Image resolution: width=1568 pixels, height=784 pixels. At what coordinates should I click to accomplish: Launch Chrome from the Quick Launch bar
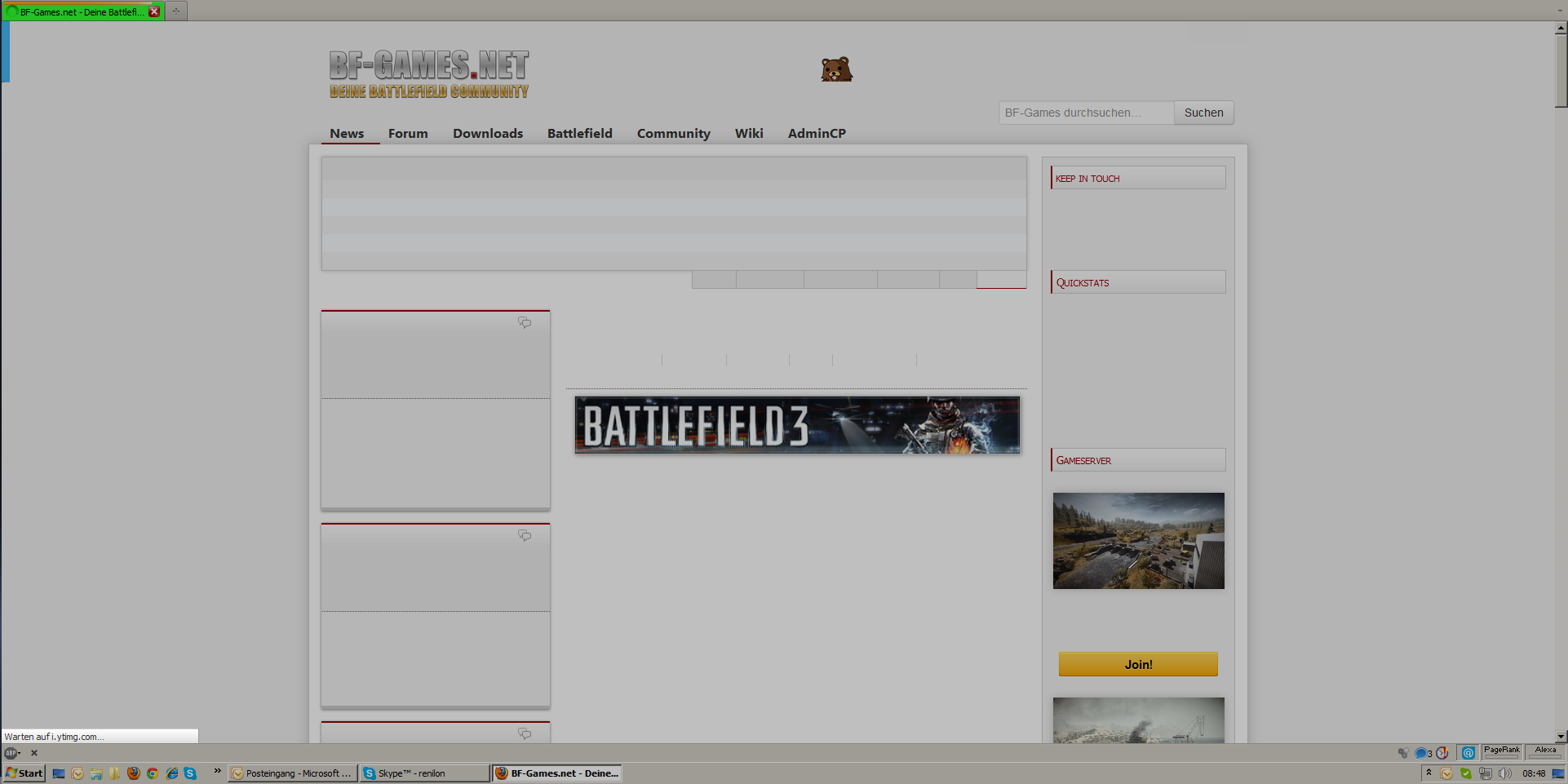153,773
